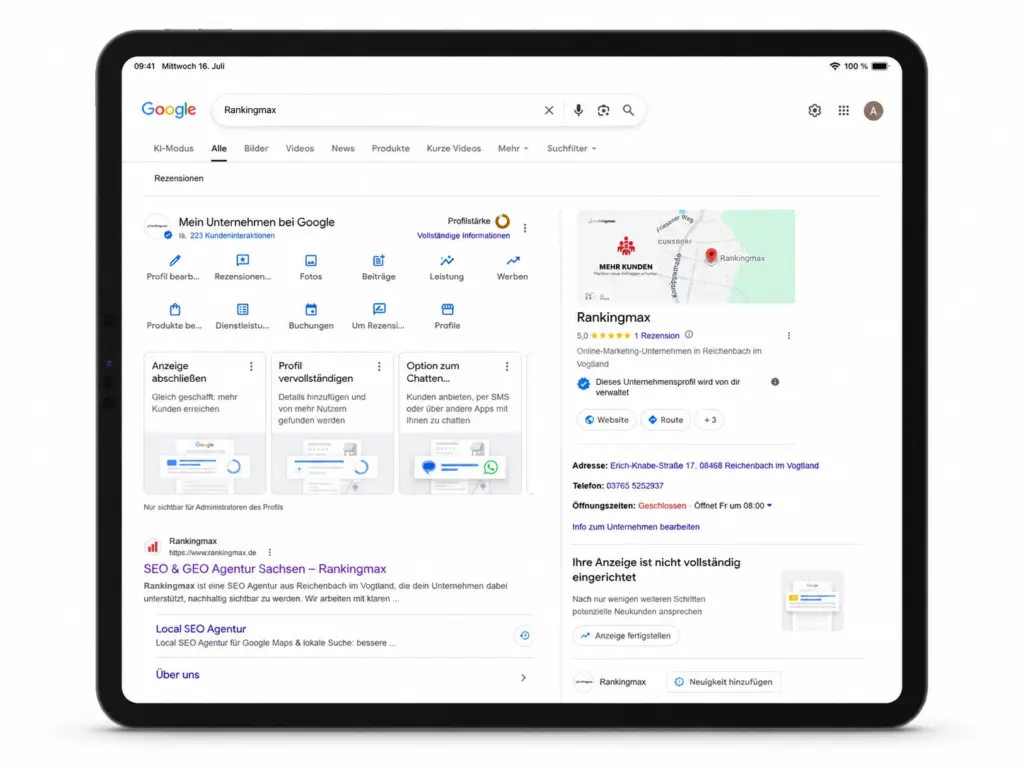Click the Neuigkeit hinzufügen button

pyautogui.click(x=724, y=682)
